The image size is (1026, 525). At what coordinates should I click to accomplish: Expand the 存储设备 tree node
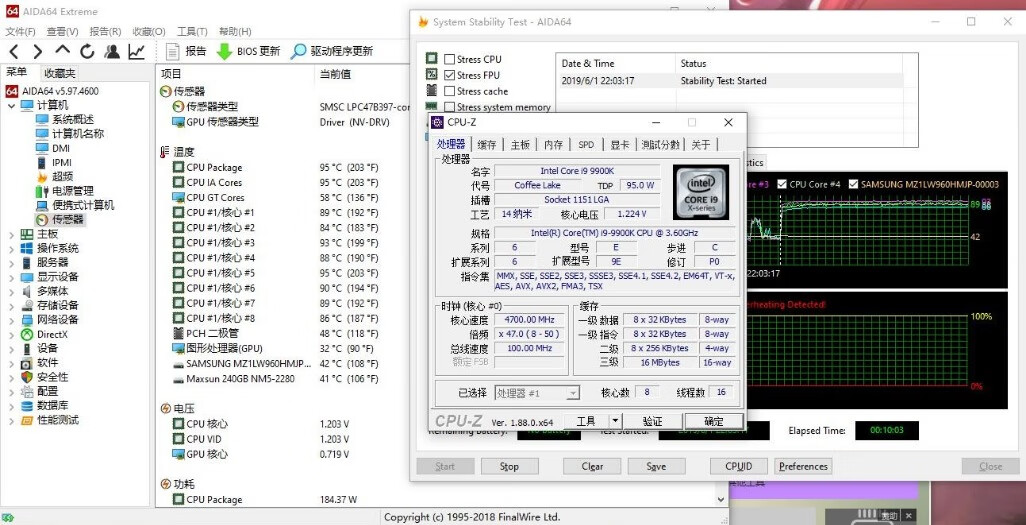coord(11,305)
